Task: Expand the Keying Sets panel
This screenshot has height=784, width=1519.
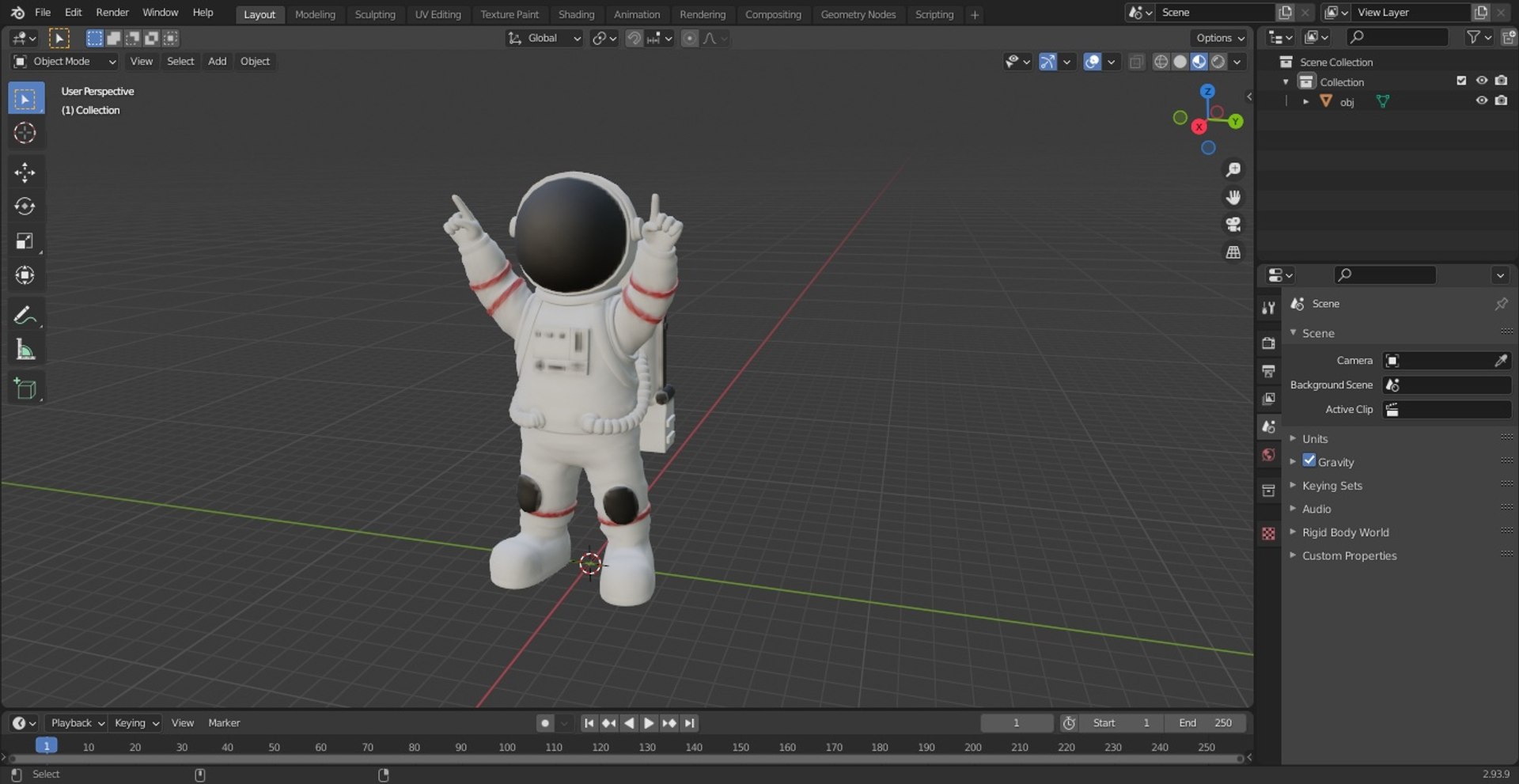Action: 1331,486
